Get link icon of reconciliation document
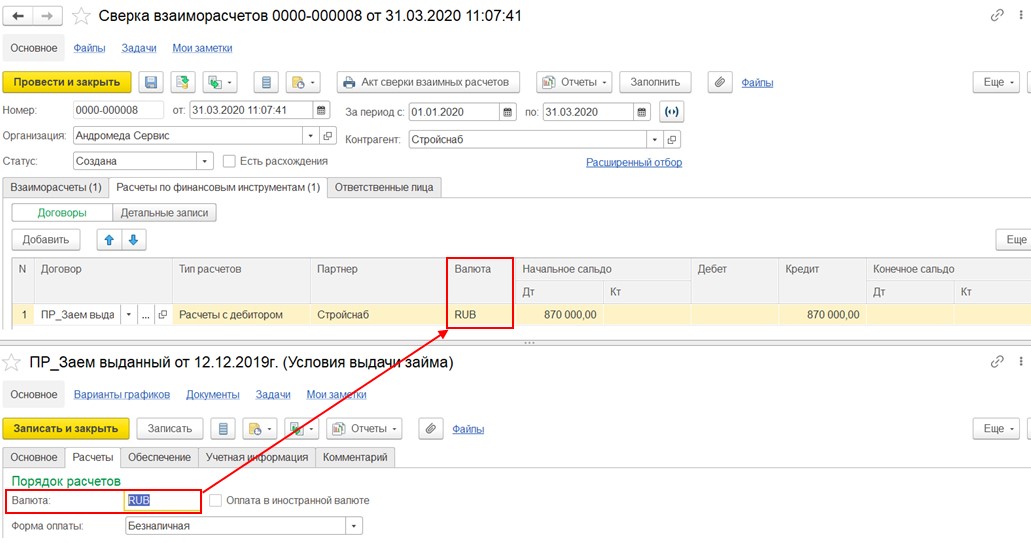Image resolution: width=1031 pixels, height=543 pixels. 996,16
